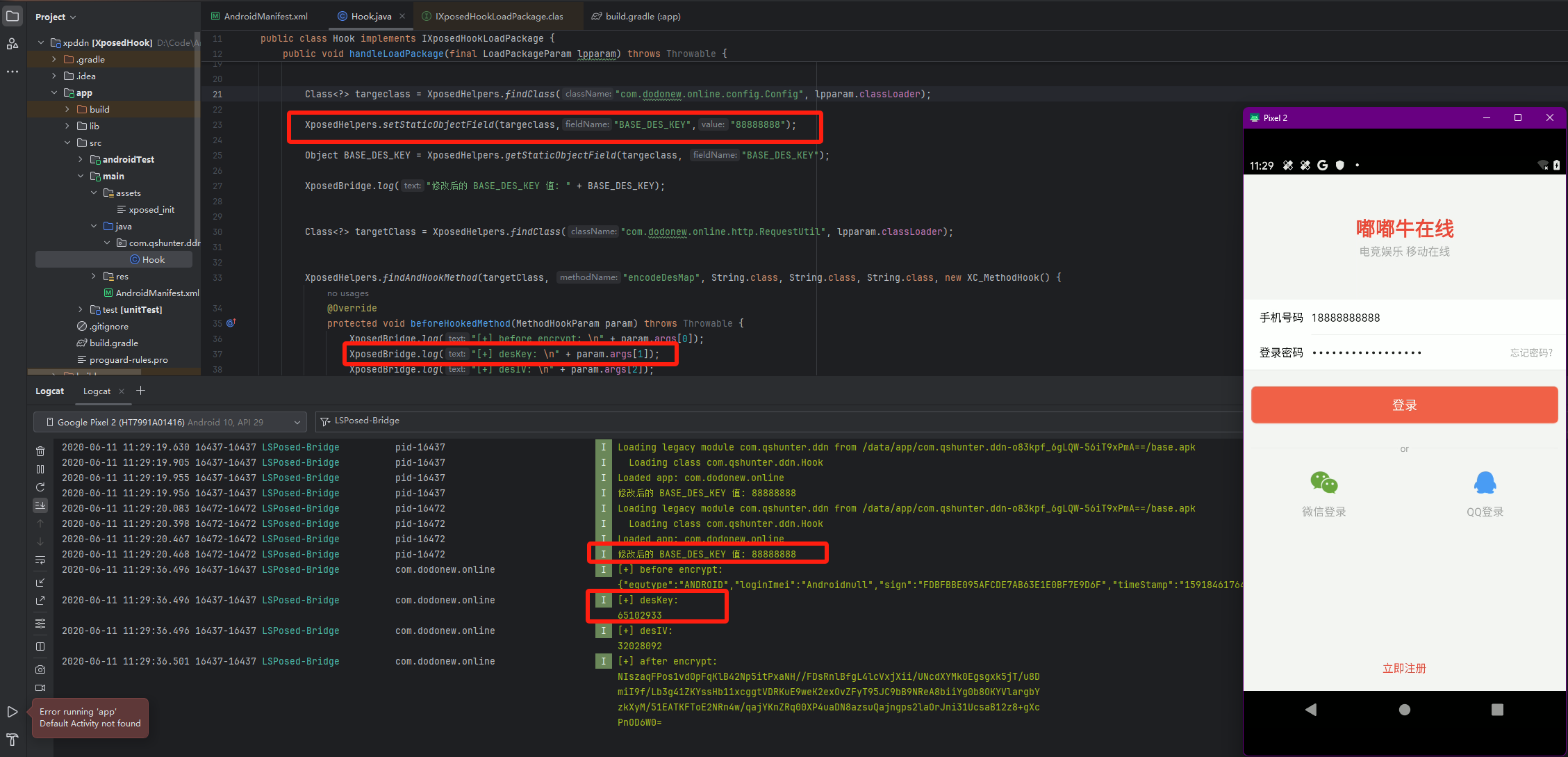
Task: Select the Hook class in project tree
Action: [x=113, y=259]
